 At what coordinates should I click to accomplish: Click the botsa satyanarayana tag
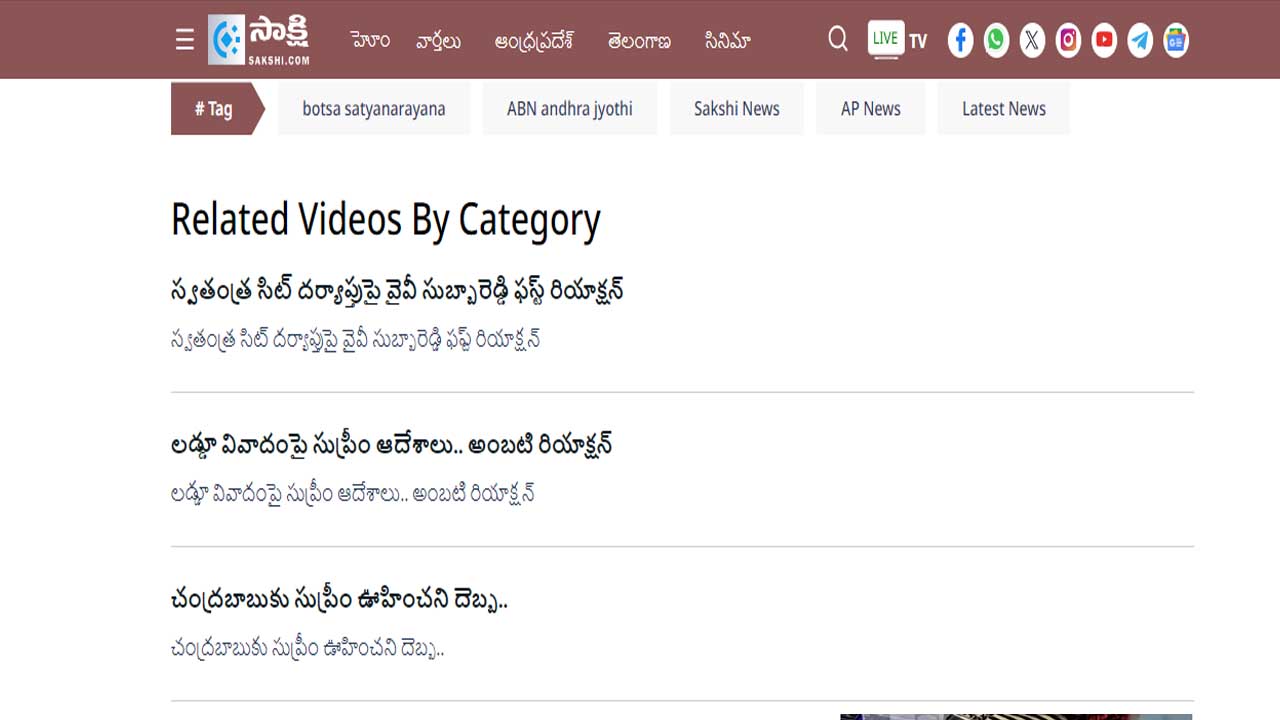pos(374,109)
